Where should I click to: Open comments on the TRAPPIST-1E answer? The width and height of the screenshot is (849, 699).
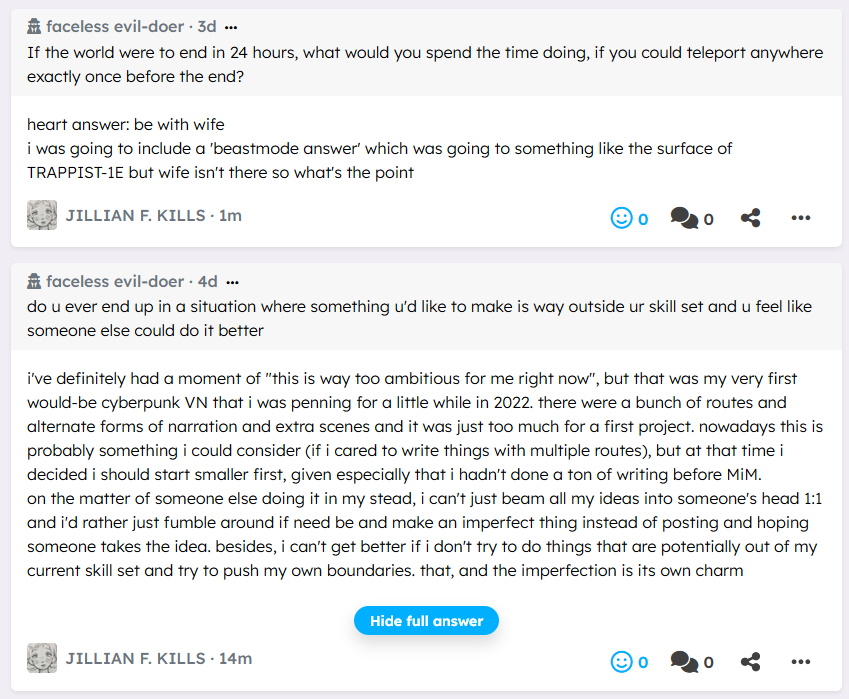(684, 217)
